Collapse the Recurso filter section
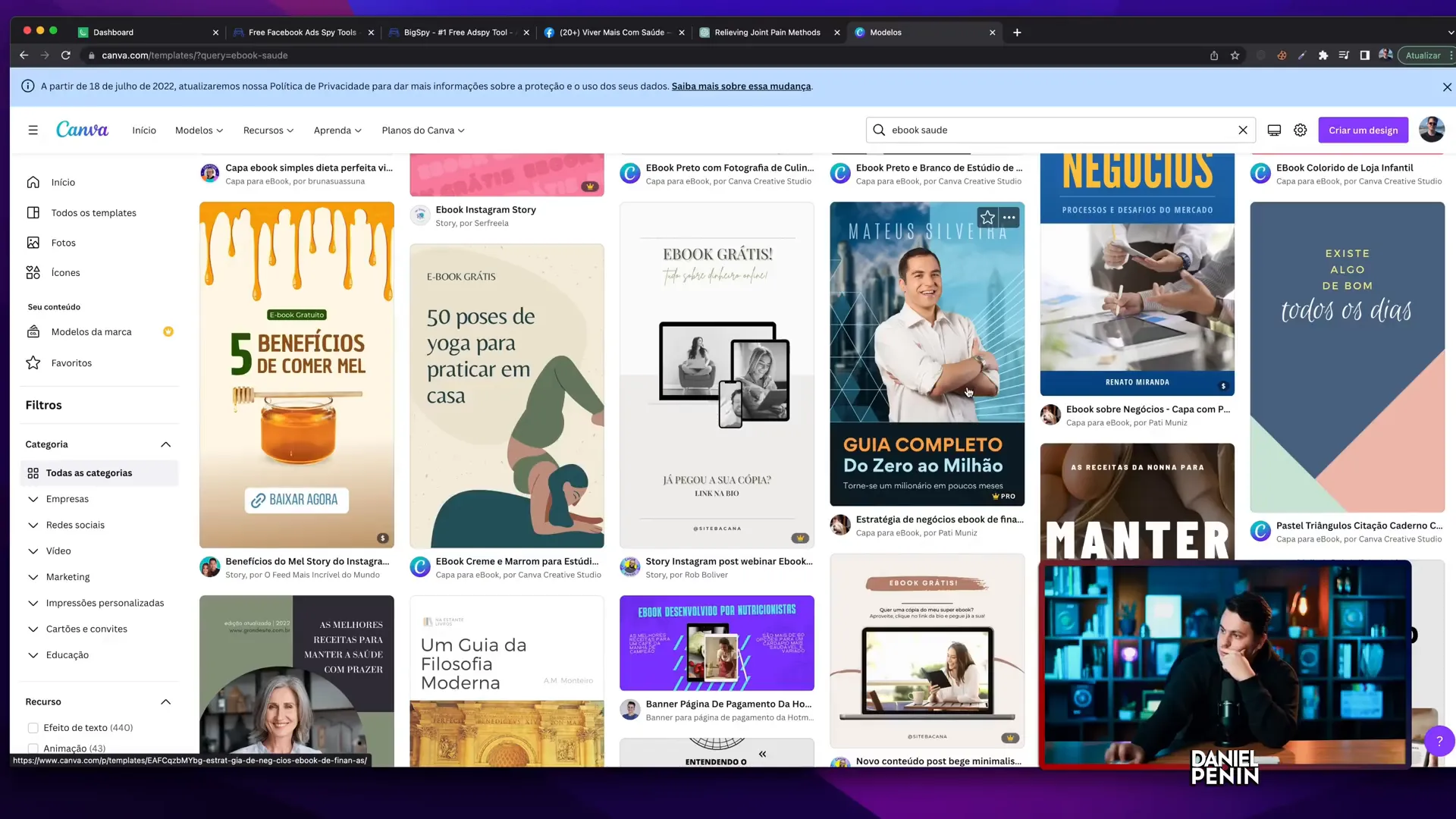 coord(166,702)
